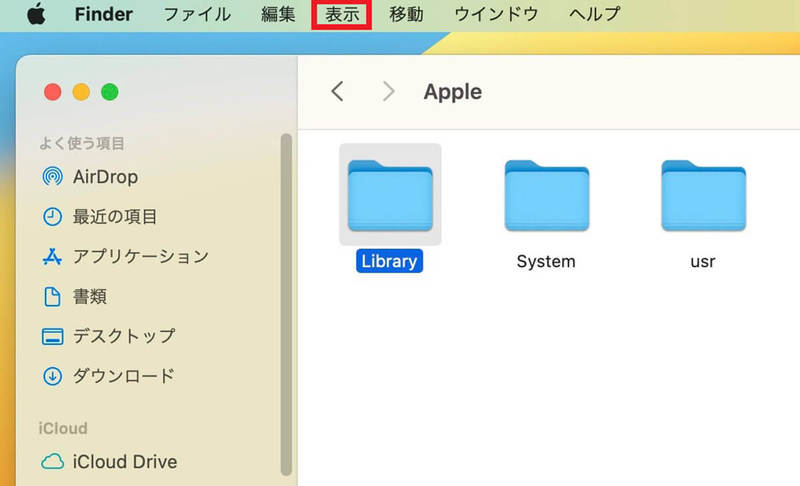Close the Finder window with red button
The image size is (800, 486).
coord(53,92)
